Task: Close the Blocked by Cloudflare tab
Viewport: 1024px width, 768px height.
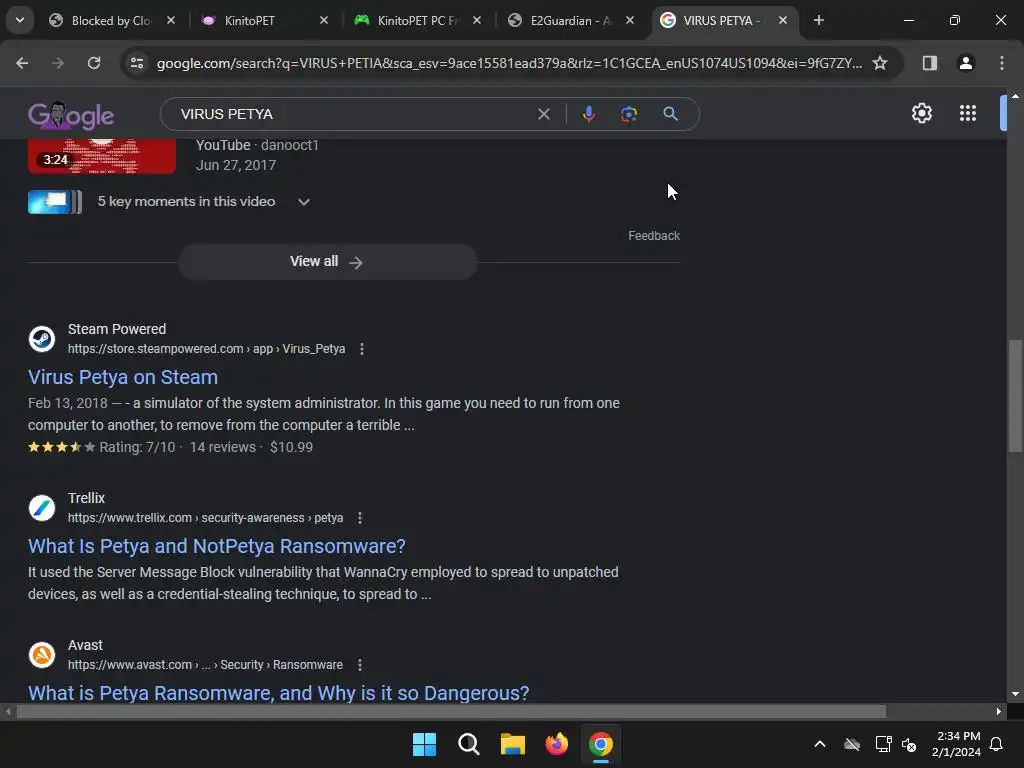Action: 170,20
